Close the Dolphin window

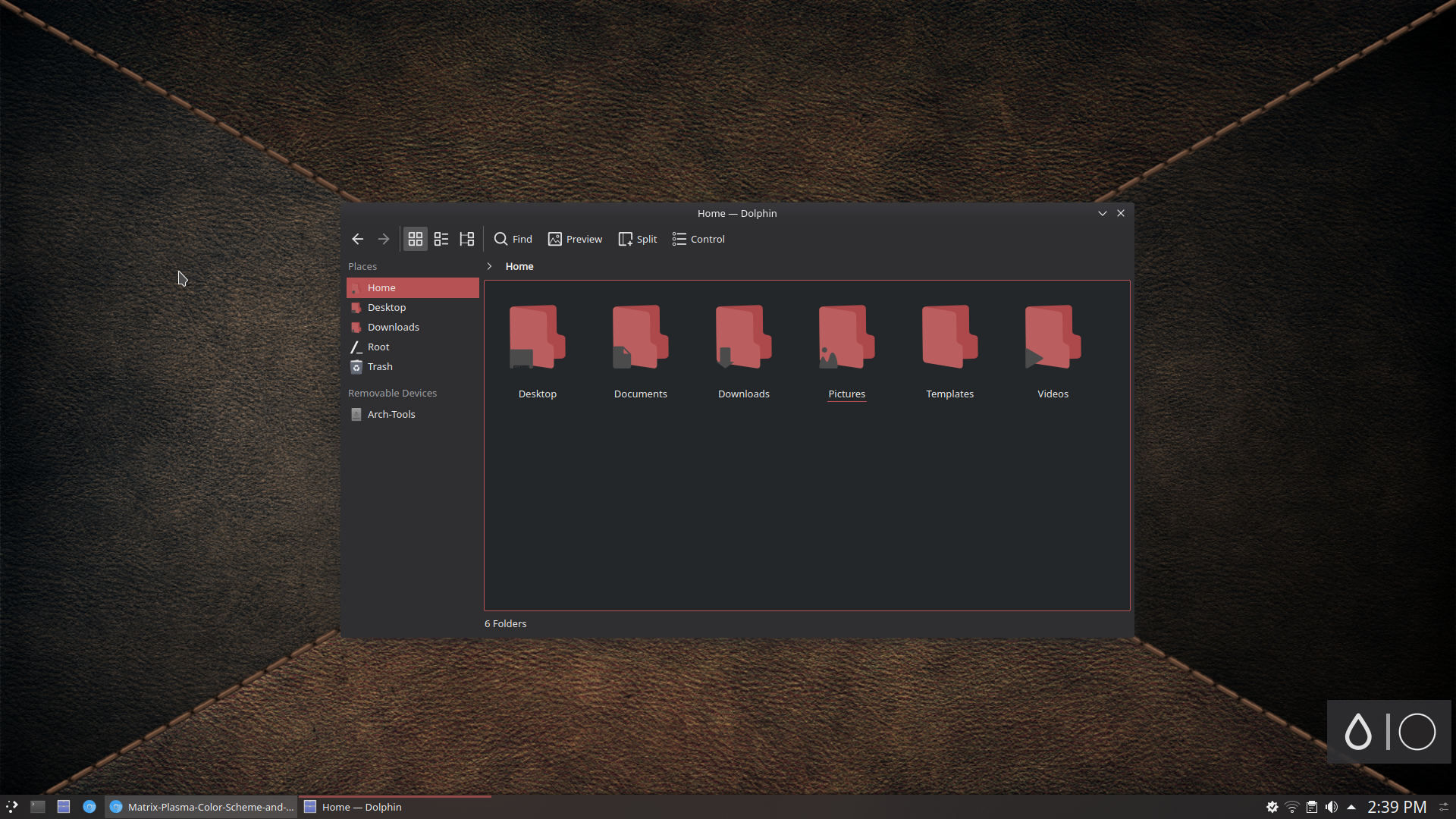click(x=1121, y=213)
